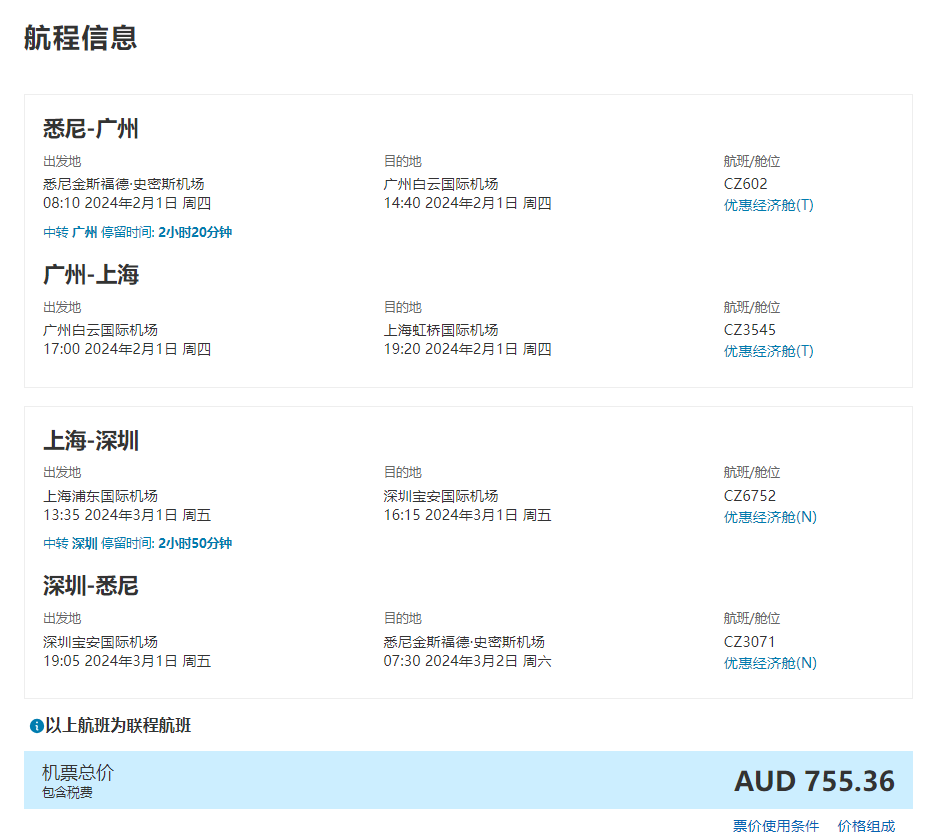Click the 中转 深圳 transfer text
Screen dimensions: 929x838
[x=70, y=544]
